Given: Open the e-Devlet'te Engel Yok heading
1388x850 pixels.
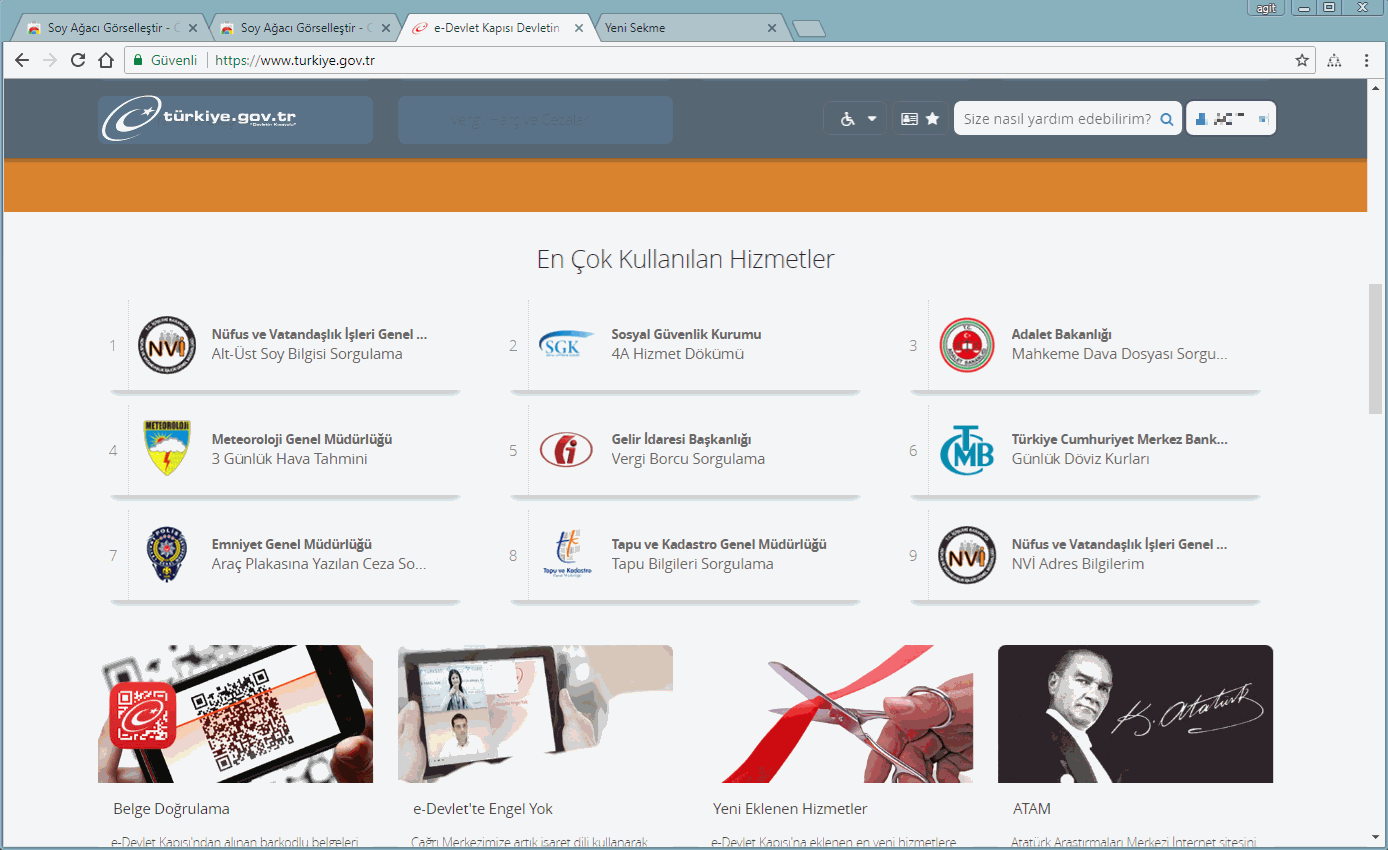Looking at the screenshot, I should click(483, 809).
